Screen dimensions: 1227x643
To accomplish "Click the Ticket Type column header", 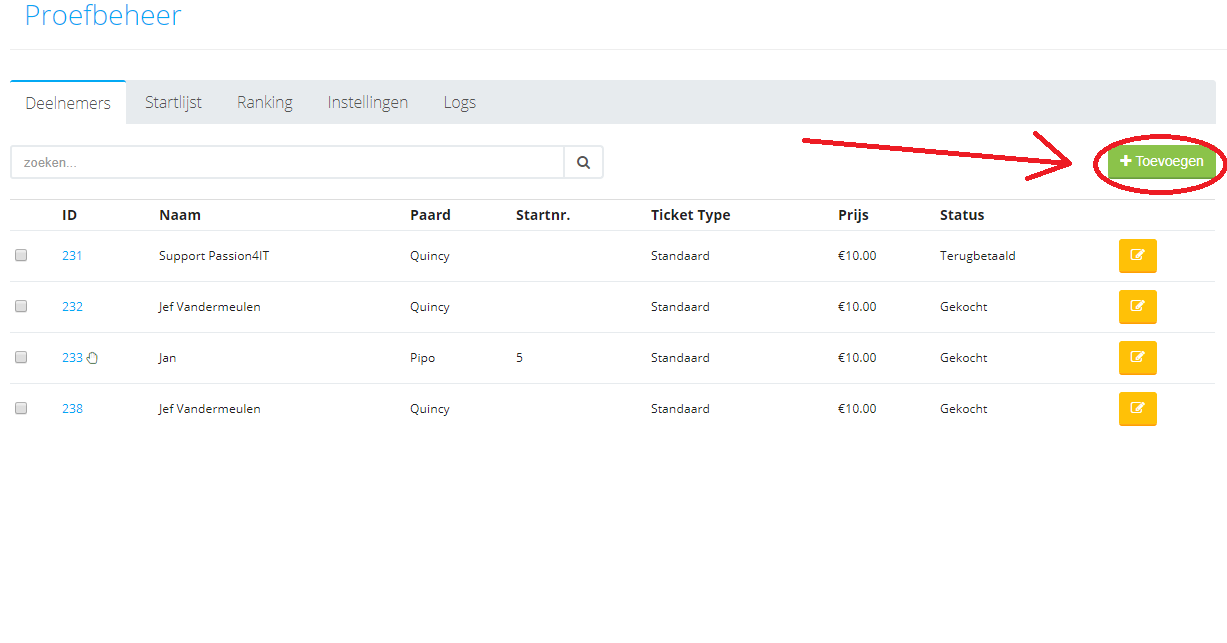I will pos(691,215).
